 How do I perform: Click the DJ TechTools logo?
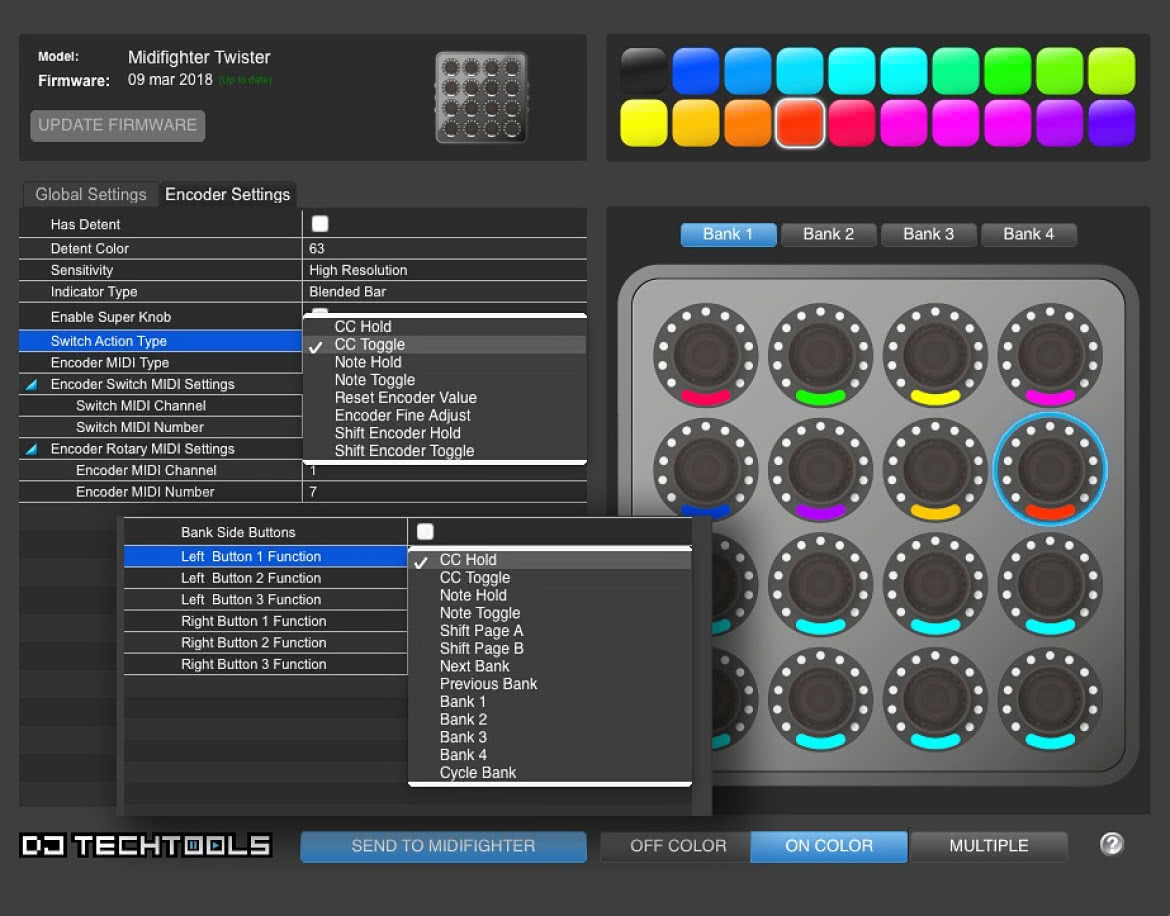pos(146,845)
